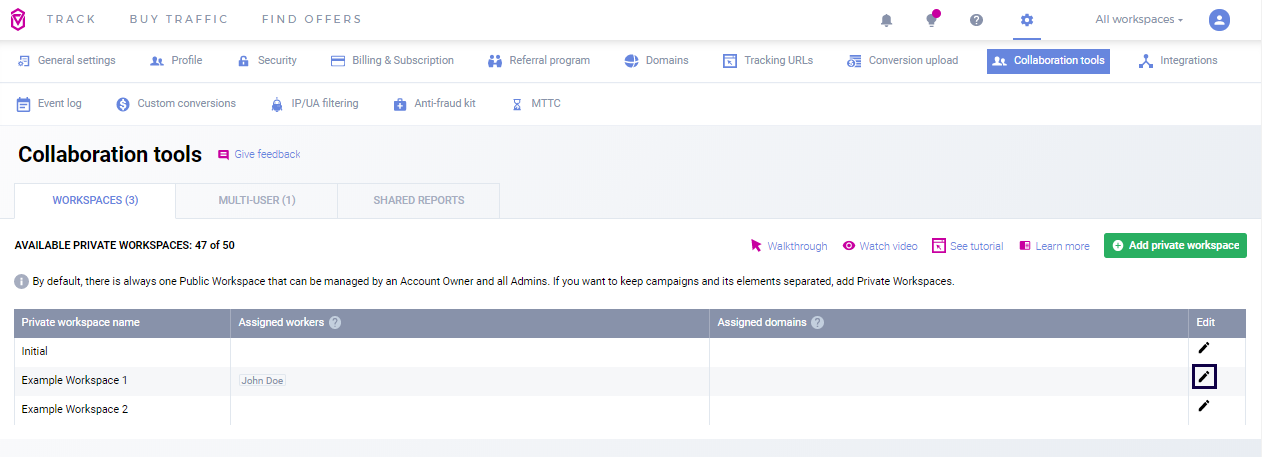Click Assigned workers help tooltip icon
The image size is (1262, 457).
coord(335,323)
